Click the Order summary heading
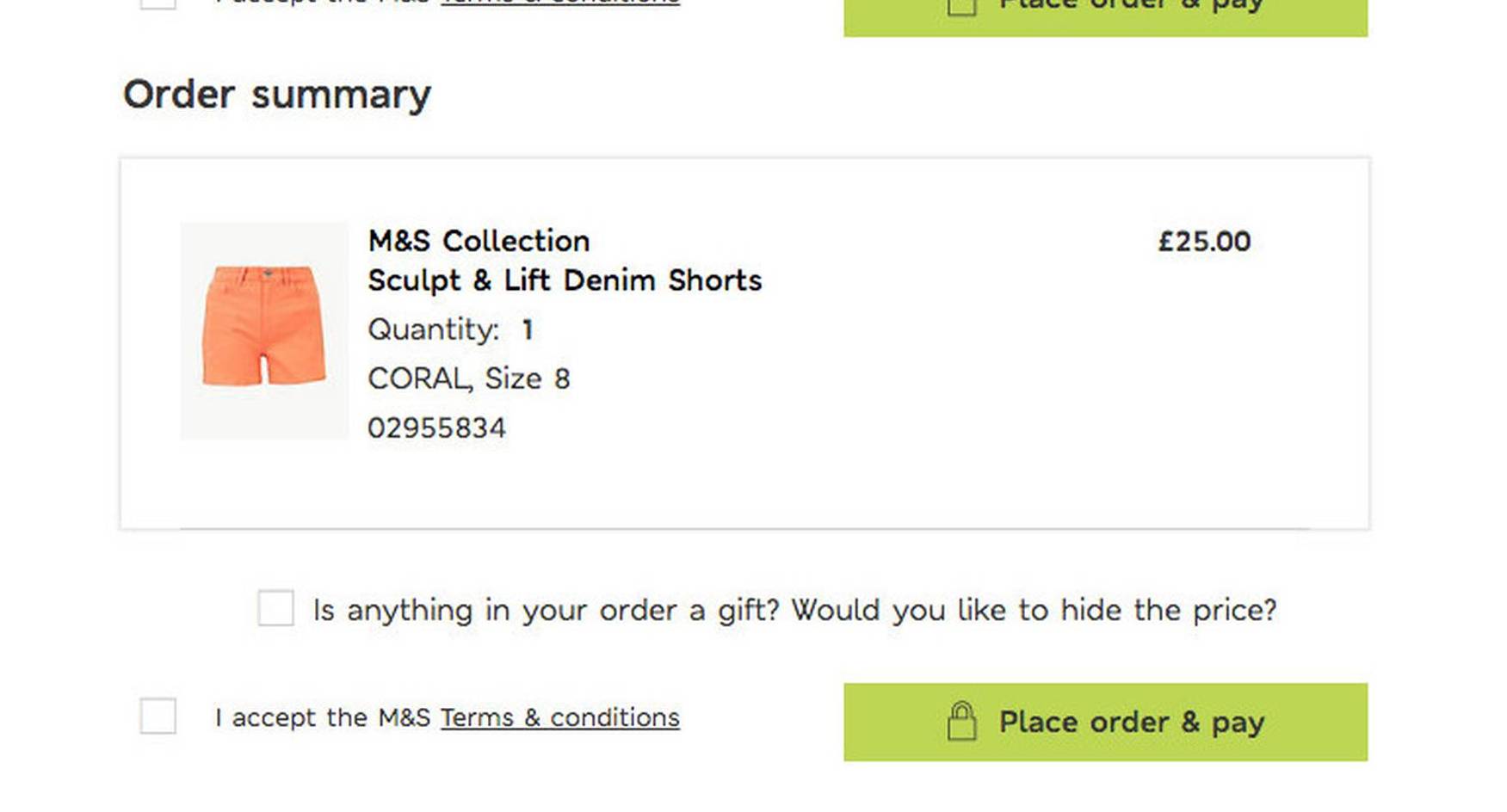This screenshot has height=812, width=1507. coord(277,93)
